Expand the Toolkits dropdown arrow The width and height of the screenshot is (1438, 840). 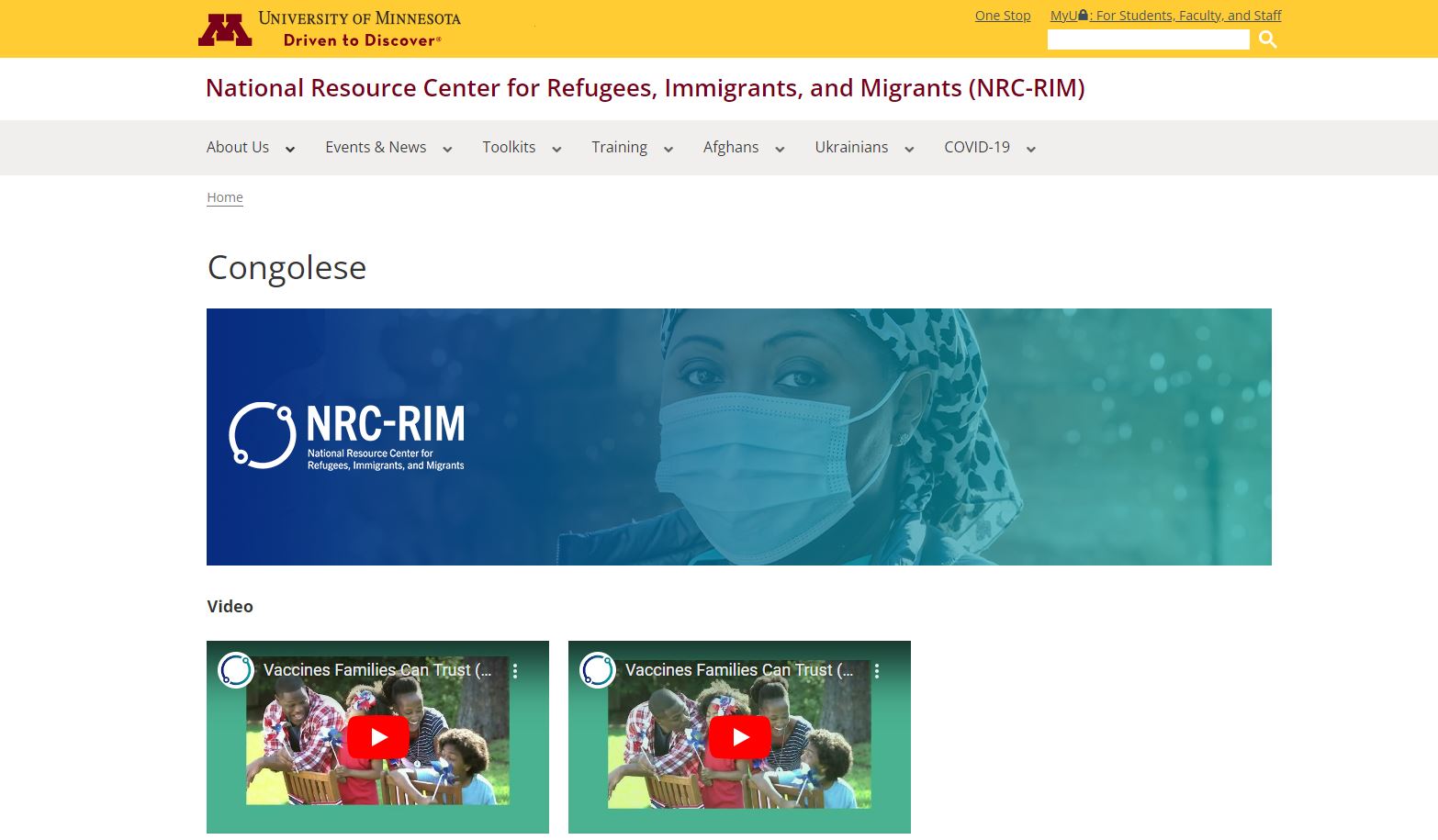556,149
